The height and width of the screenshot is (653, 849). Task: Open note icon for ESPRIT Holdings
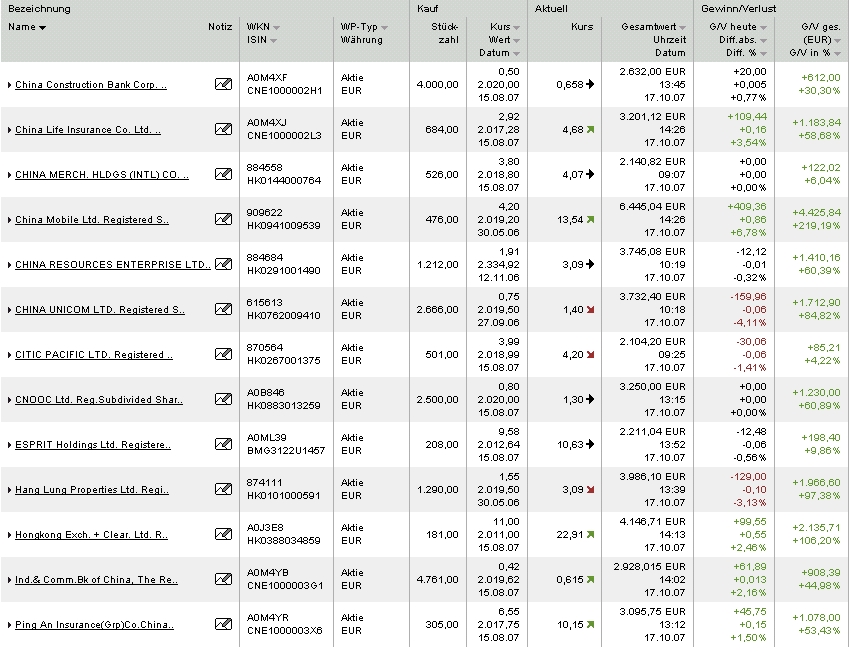point(223,443)
